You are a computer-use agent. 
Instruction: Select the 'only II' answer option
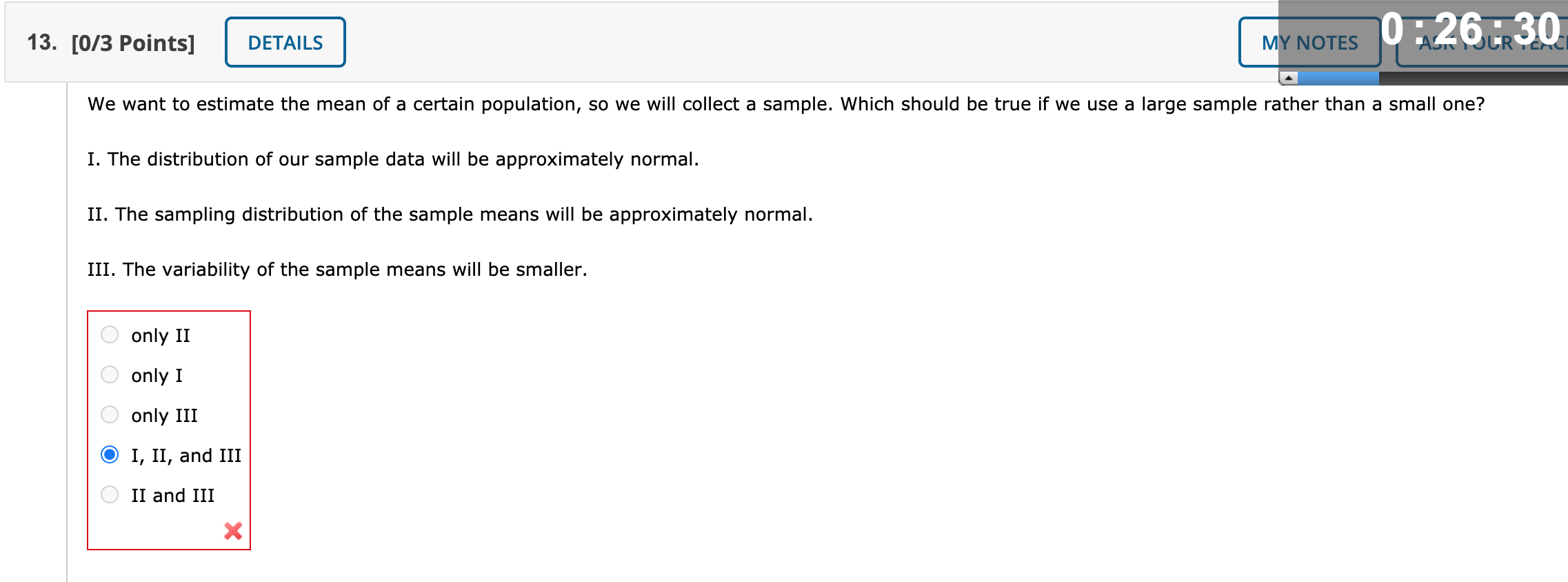(110, 335)
